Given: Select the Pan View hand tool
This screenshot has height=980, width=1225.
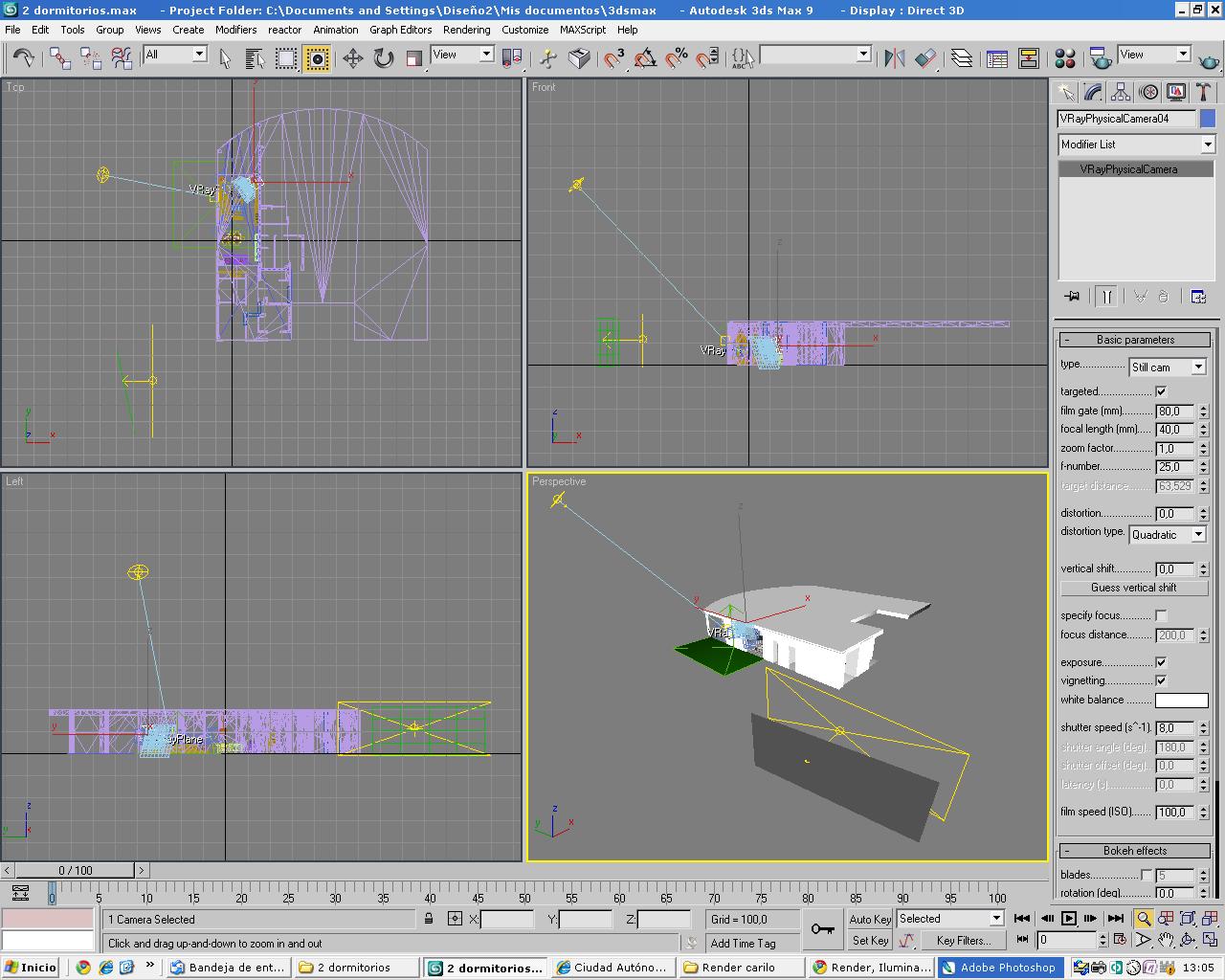Looking at the screenshot, I should click(x=1165, y=940).
